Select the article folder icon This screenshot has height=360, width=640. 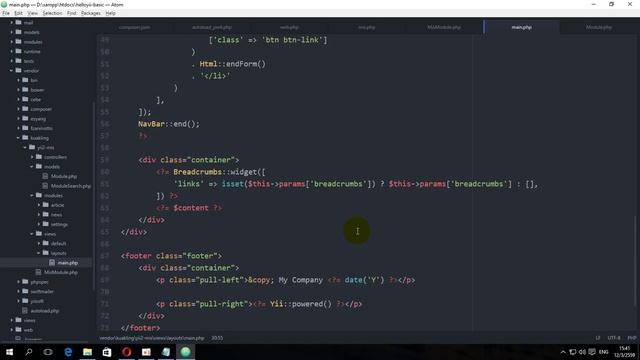(x=46, y=205)
